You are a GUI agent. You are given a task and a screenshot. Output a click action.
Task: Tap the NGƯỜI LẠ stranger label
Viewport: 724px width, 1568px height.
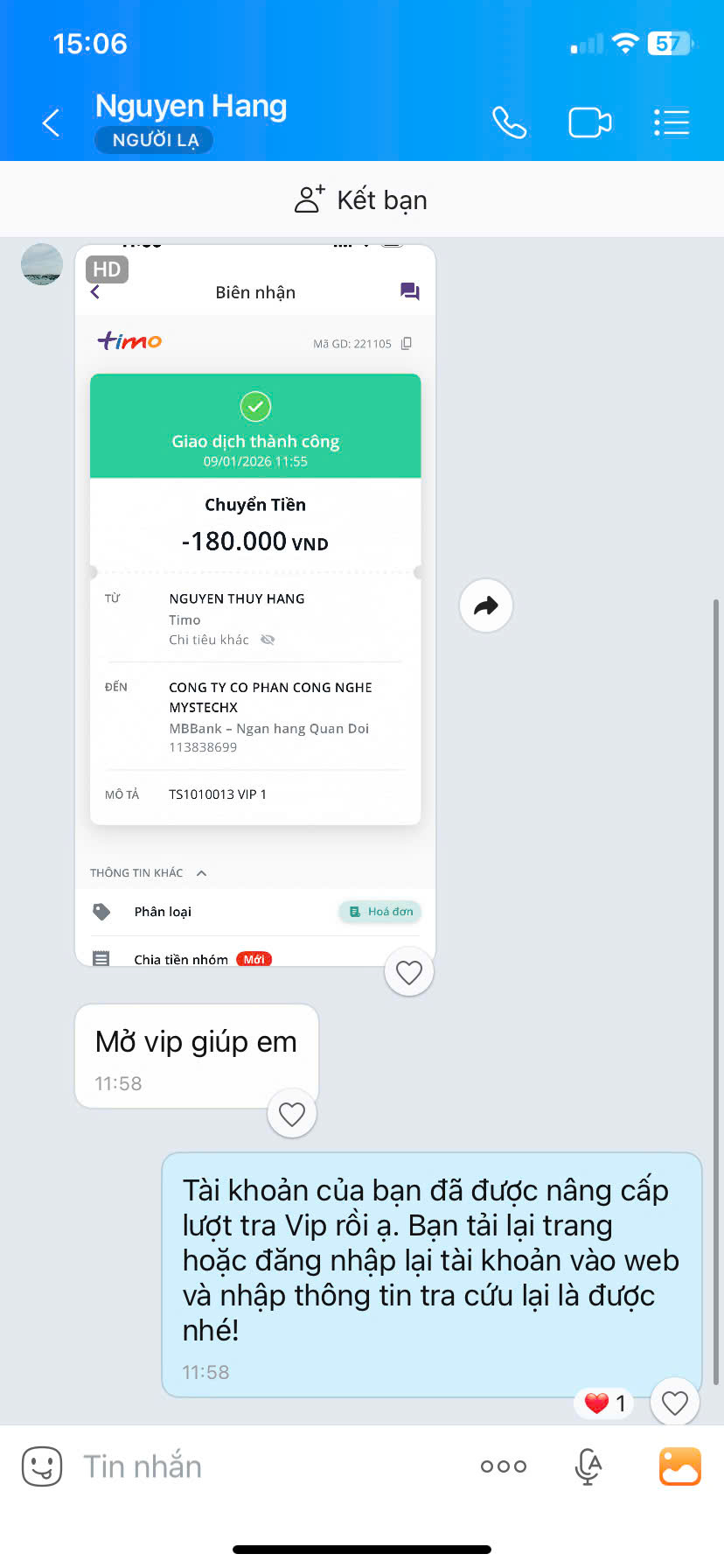point(155,140)
